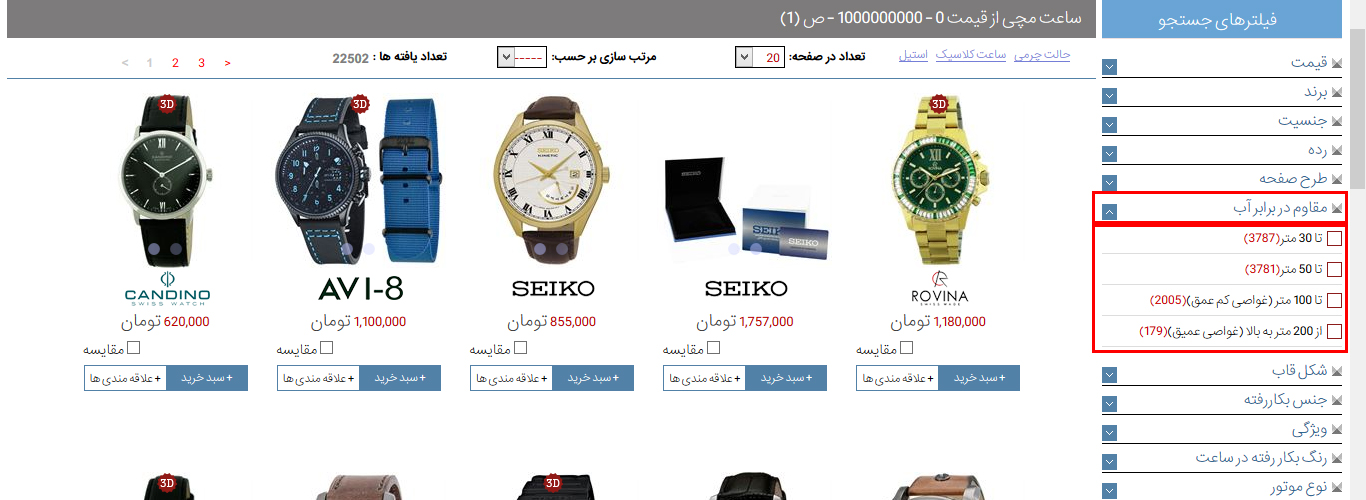Open the green-dial Rovina watch thumbnail
Screen dimensions: 1366x500
[939, 178]
